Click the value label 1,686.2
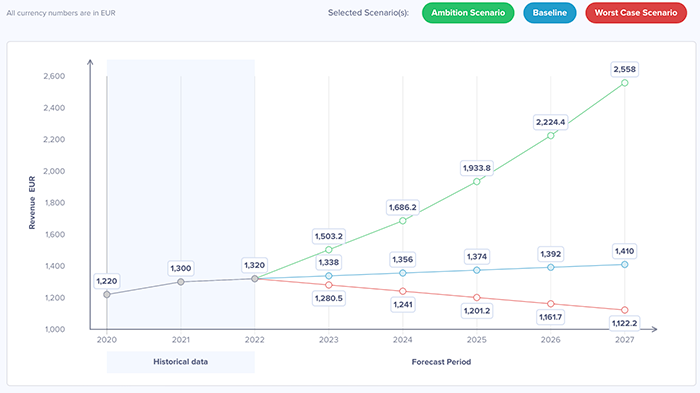700x393 pixels. point(403,207)
